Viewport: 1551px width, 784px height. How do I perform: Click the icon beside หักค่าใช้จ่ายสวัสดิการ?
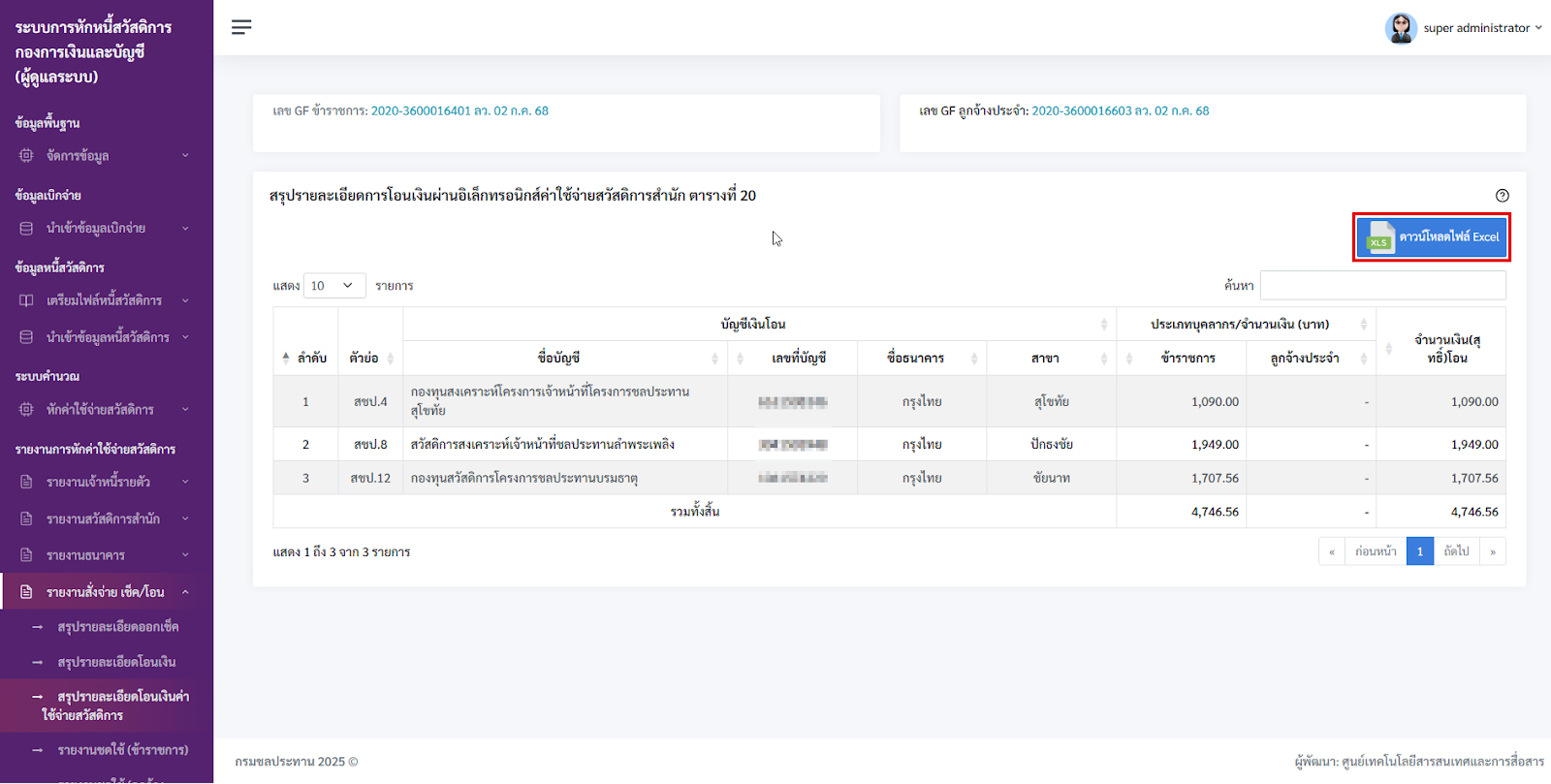[26, 410]
